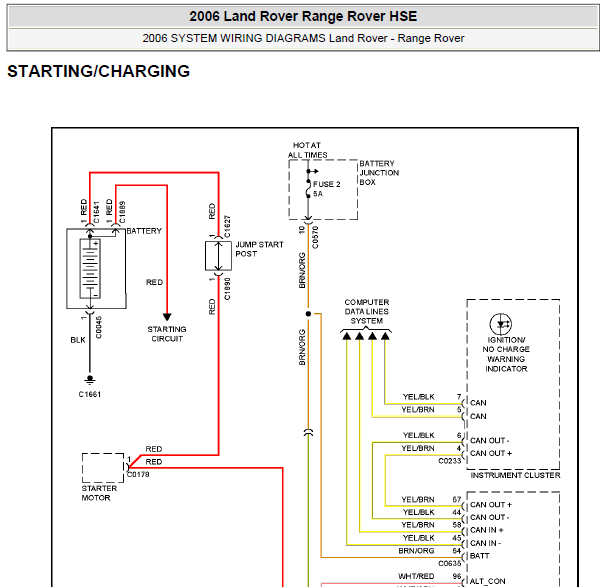Click the YEL/BLK wire label at pin 44
Screen dimensions: 600x587
(419, 512)
